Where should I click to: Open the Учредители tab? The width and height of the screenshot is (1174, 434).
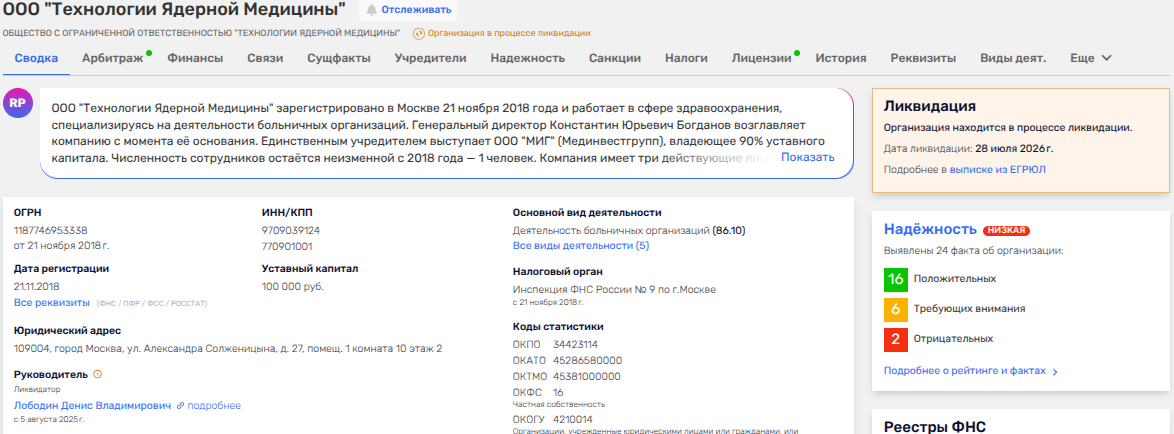[x=430, y=58]
